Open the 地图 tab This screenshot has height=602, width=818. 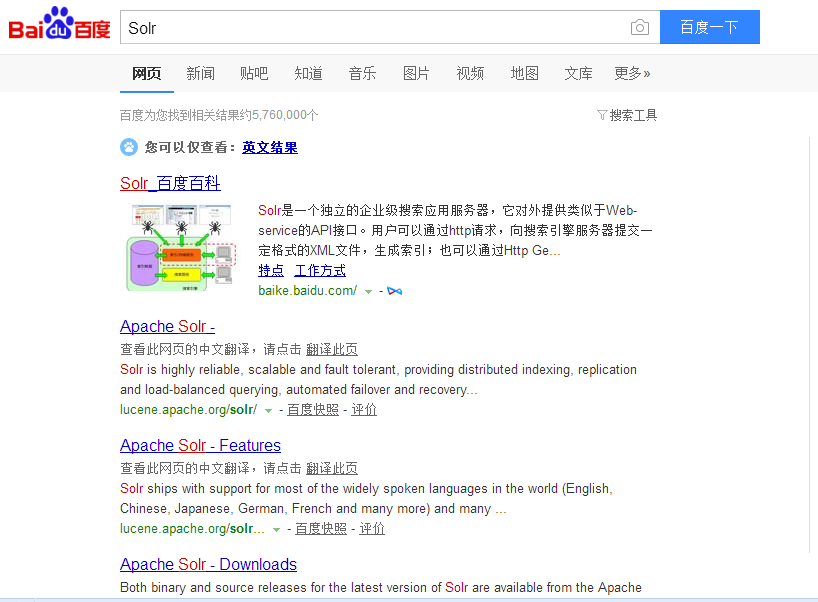point(524,74)
